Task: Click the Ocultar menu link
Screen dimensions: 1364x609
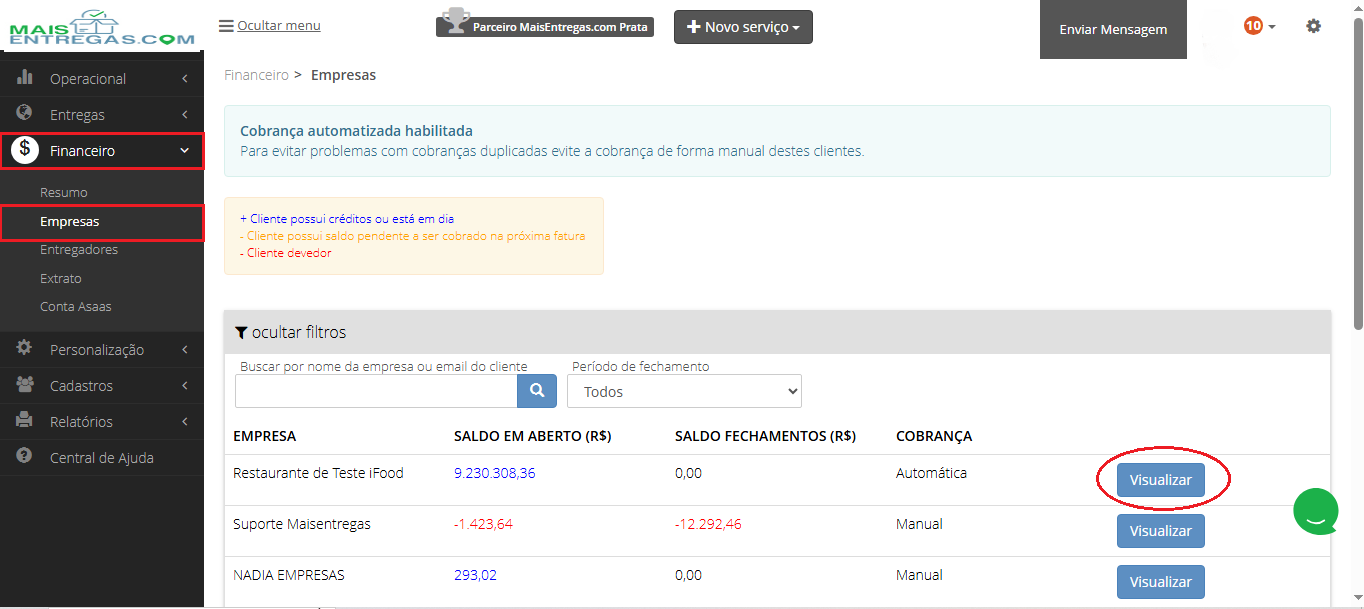Action: [x=279, y=25]
